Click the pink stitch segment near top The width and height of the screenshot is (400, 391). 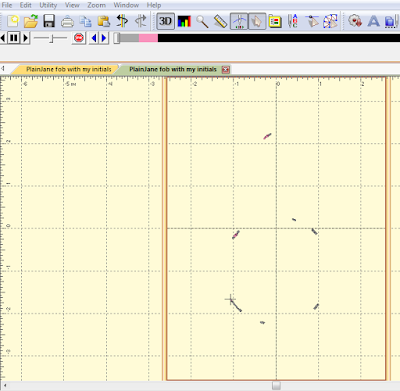(x=267, y=136)
